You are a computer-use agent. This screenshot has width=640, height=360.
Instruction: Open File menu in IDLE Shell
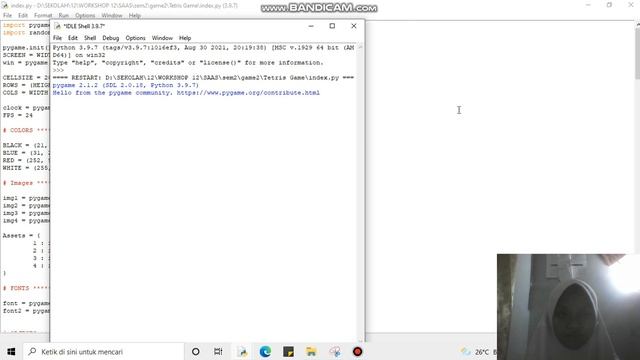click(57, 38)
